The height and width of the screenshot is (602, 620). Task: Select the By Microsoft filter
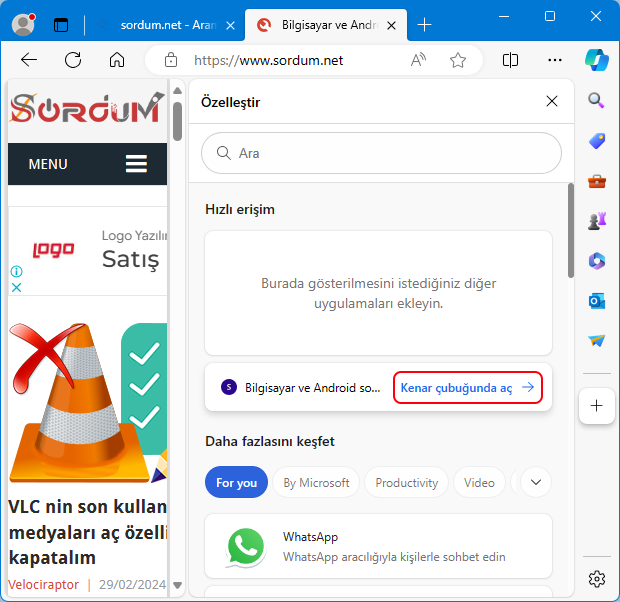click(316, 483)
